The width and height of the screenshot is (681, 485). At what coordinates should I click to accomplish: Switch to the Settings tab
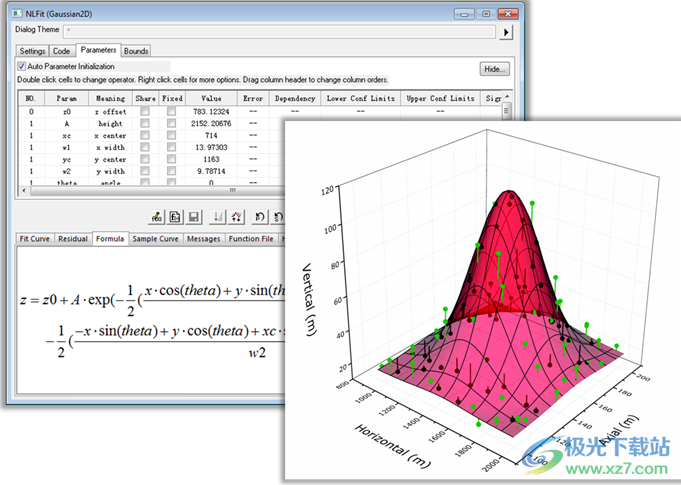coord(32,51)
